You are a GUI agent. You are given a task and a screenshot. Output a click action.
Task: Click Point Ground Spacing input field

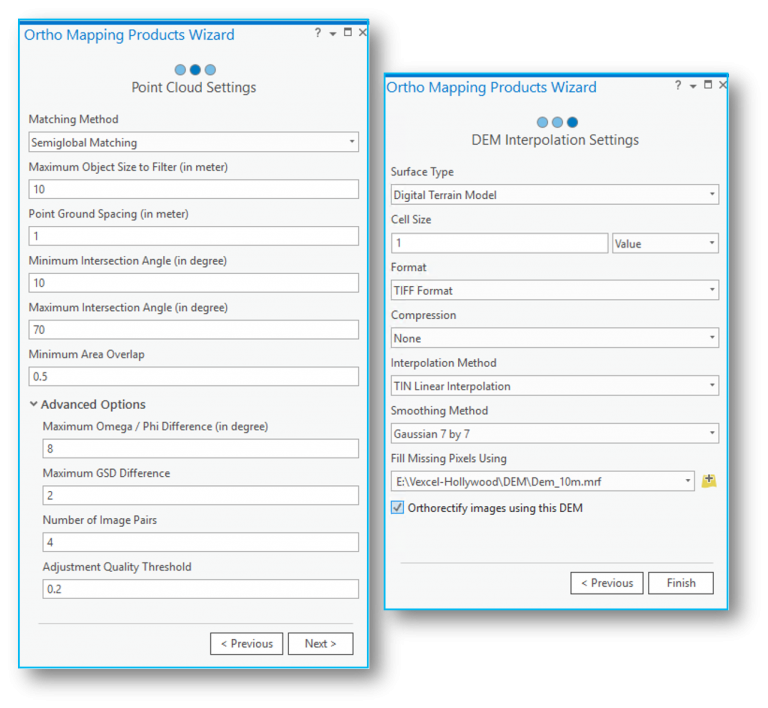click(193, 236)
